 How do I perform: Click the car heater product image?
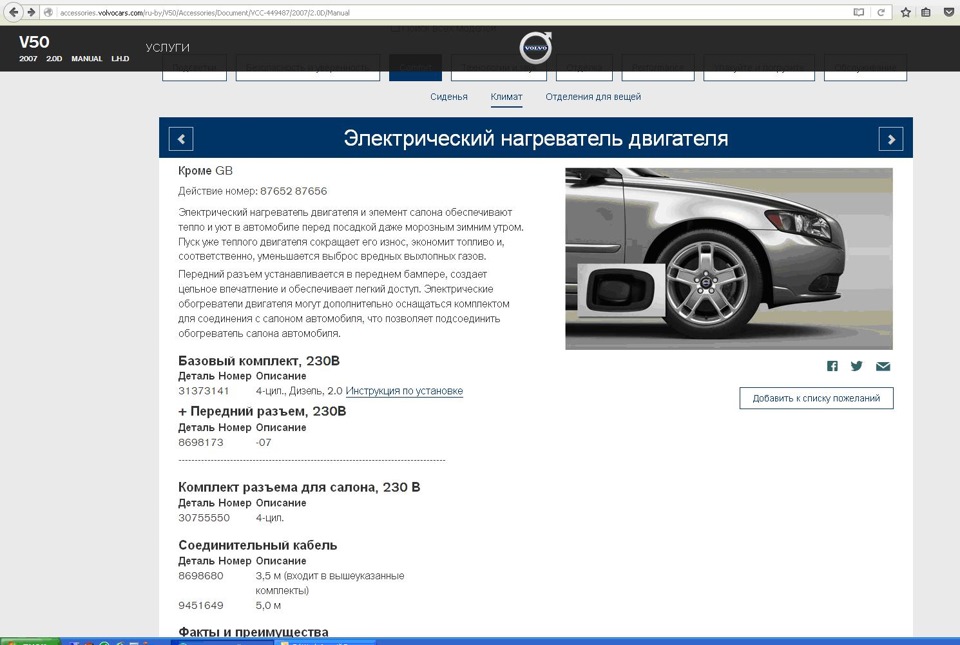tap(729, 259)
